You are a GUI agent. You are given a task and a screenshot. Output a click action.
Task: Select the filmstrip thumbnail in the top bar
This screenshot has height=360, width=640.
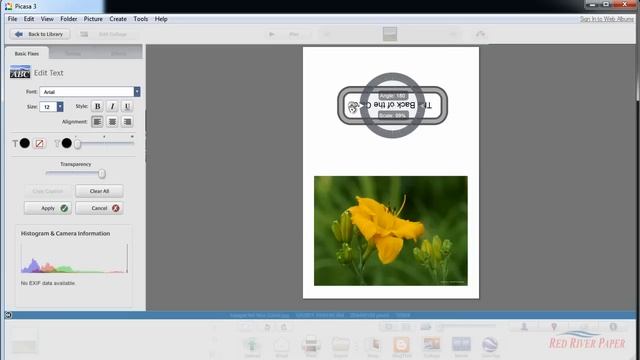pos(390,34)
